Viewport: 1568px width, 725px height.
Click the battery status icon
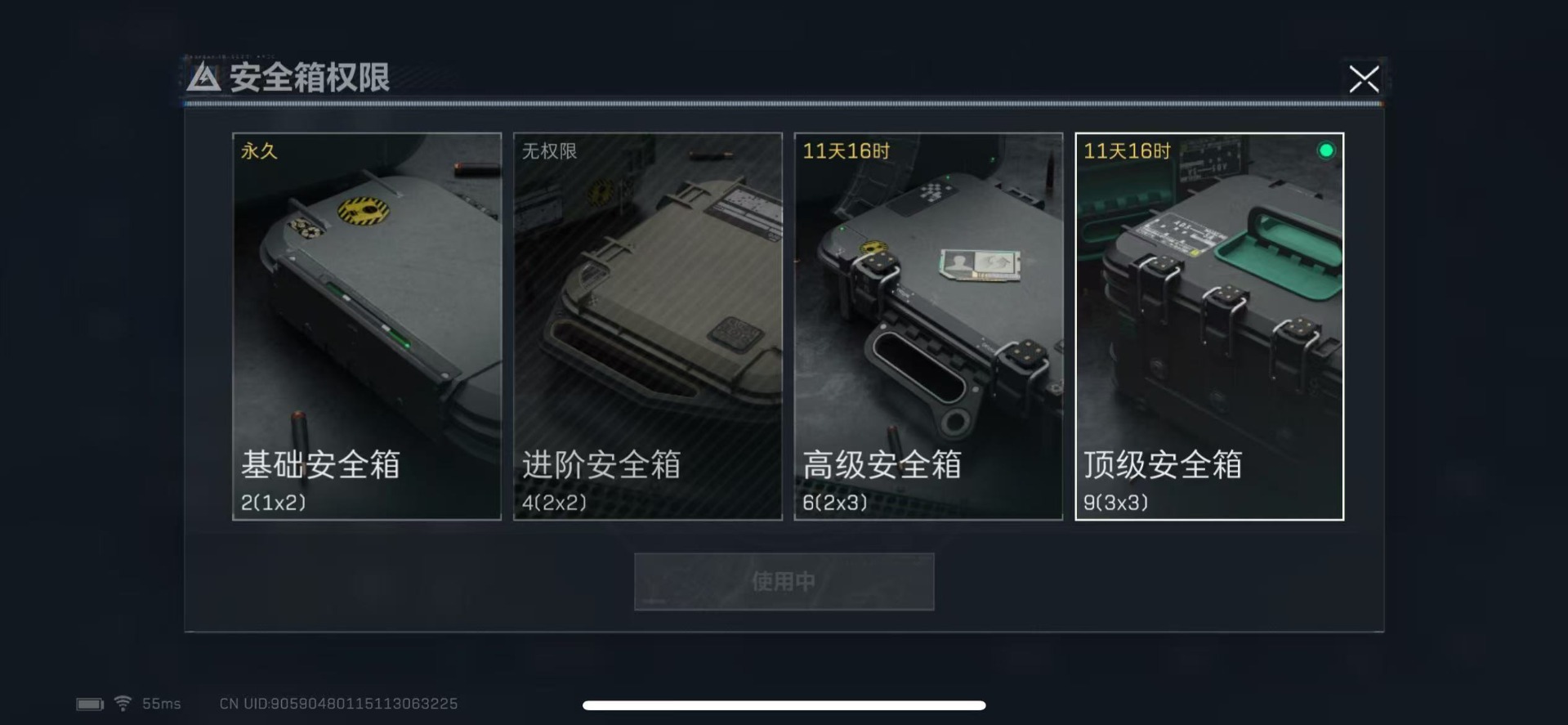pos(90,704)
